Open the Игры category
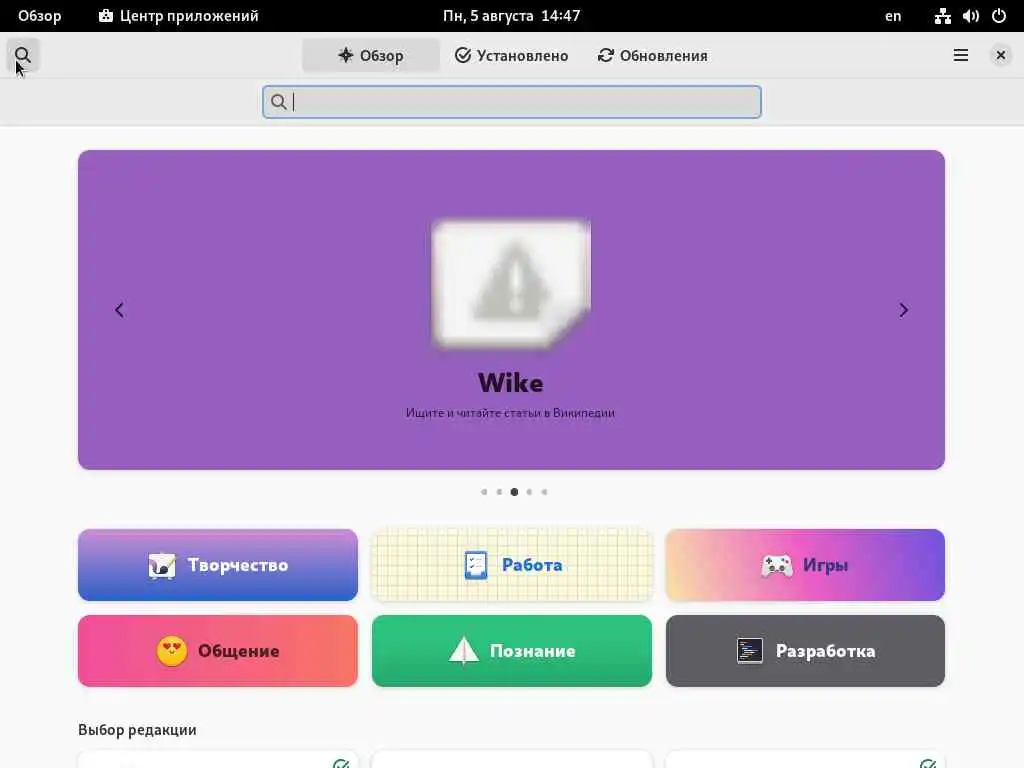Viewport: 1024px width, 768px height. tap(805, 565)
